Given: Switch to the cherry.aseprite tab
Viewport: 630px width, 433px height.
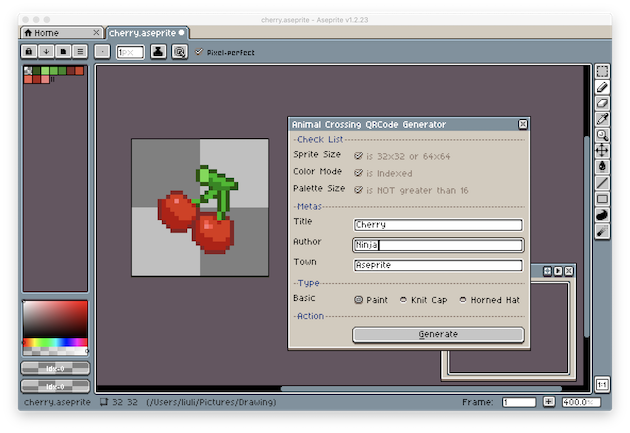Looking at the screenshot, I should (x=147, y=33).
